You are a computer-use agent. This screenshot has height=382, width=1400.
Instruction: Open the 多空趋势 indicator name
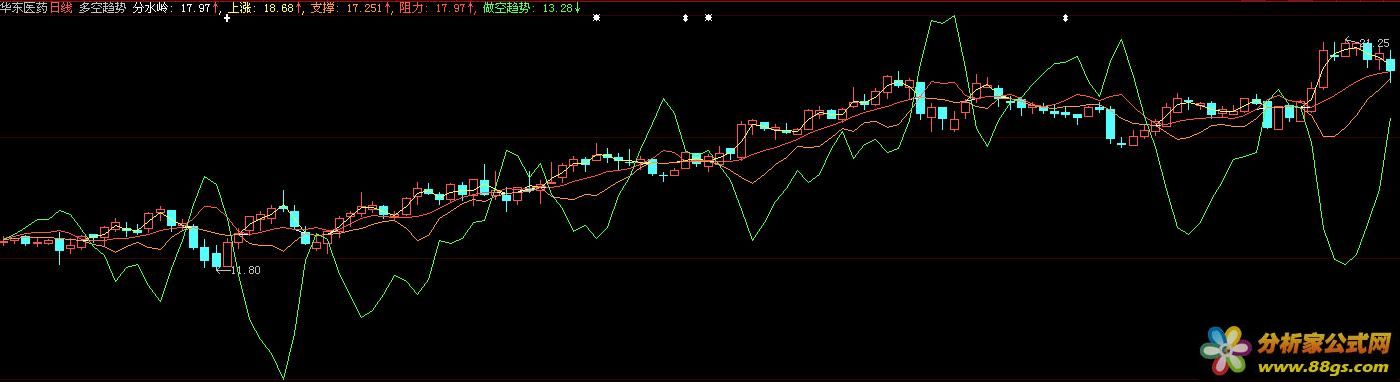[x=102, y=7]
